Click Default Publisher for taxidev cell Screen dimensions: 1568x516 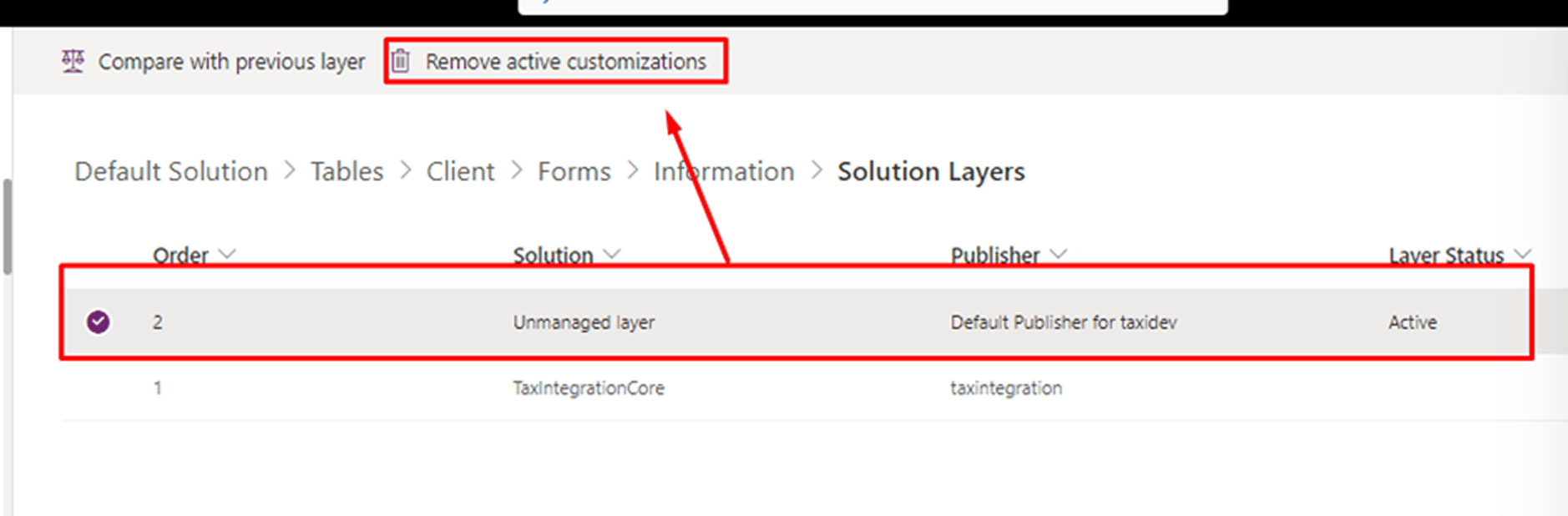[1063, 322]
